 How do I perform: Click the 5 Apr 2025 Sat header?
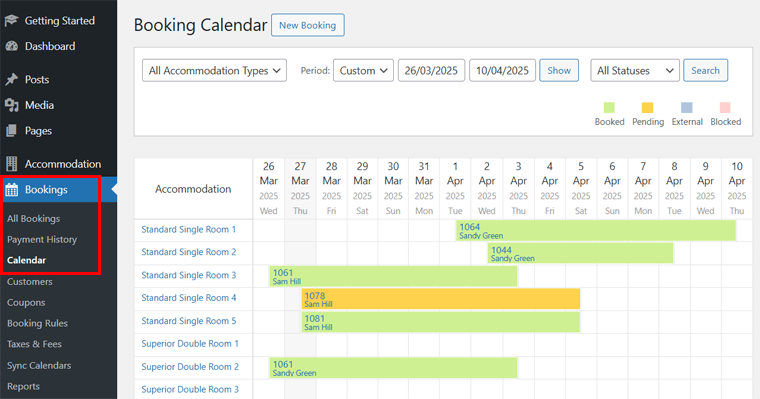click(581, 188)
